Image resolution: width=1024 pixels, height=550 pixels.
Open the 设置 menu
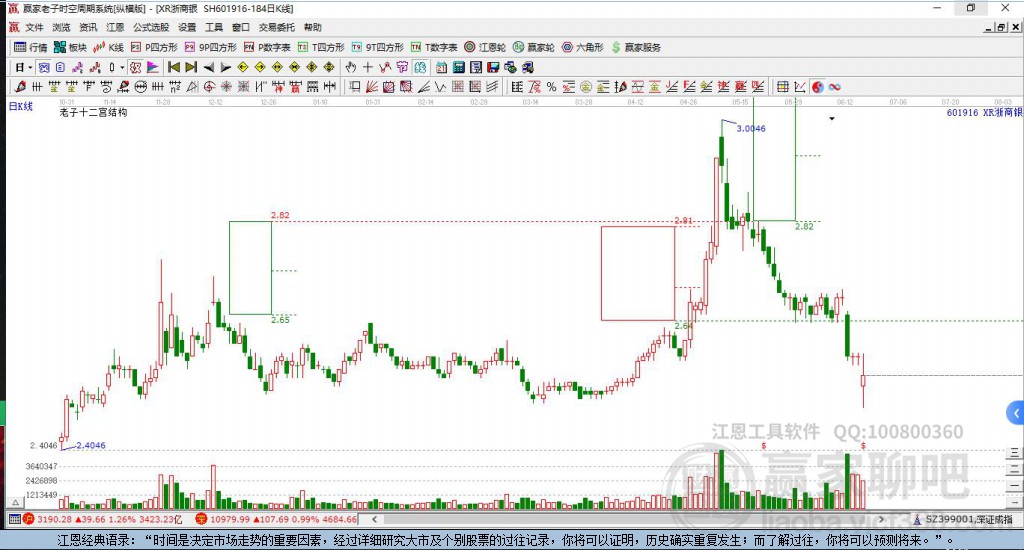point(187,27)
